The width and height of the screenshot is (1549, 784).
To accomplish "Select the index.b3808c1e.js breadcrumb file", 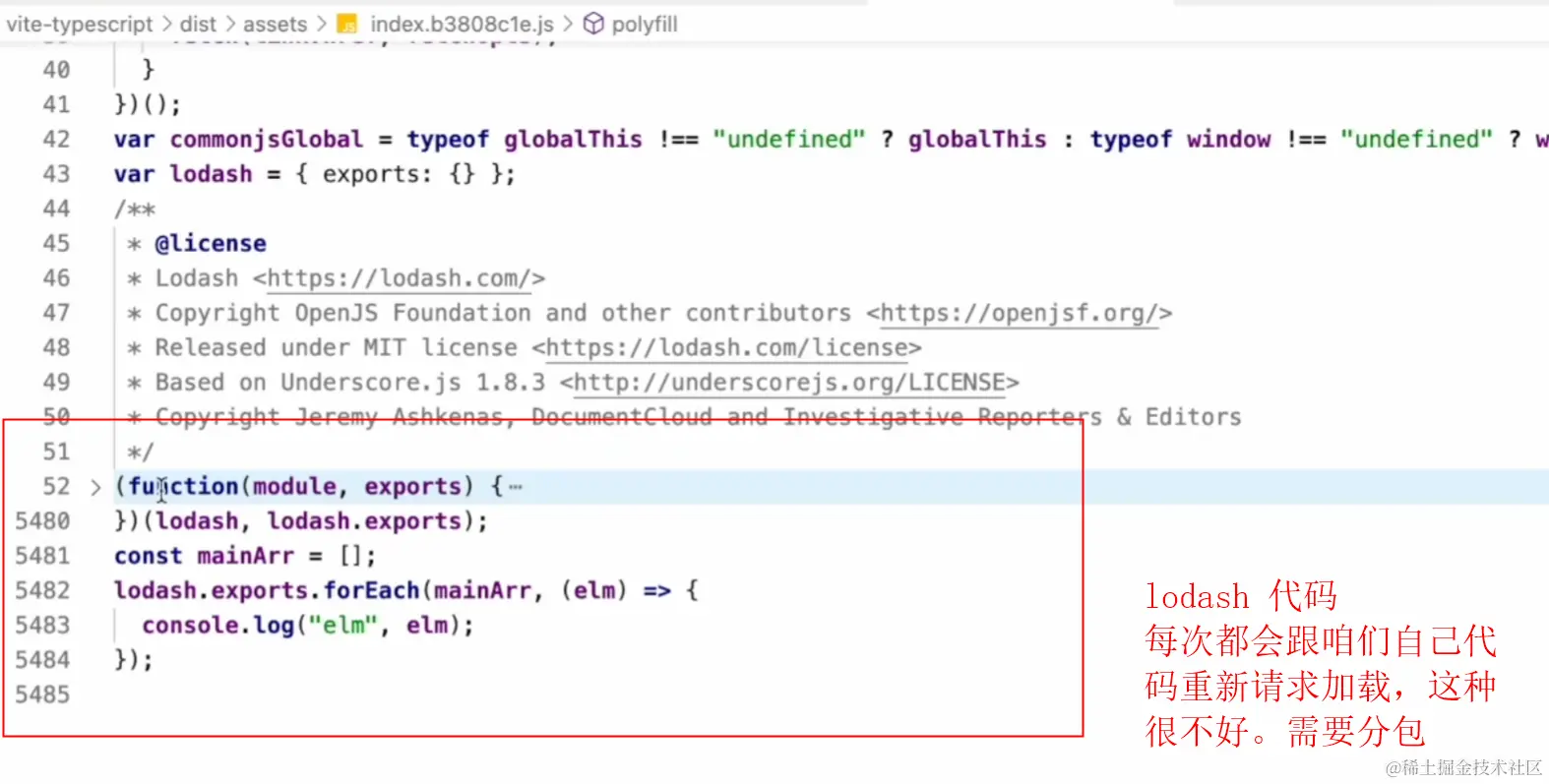I will (x=462, y=24).
